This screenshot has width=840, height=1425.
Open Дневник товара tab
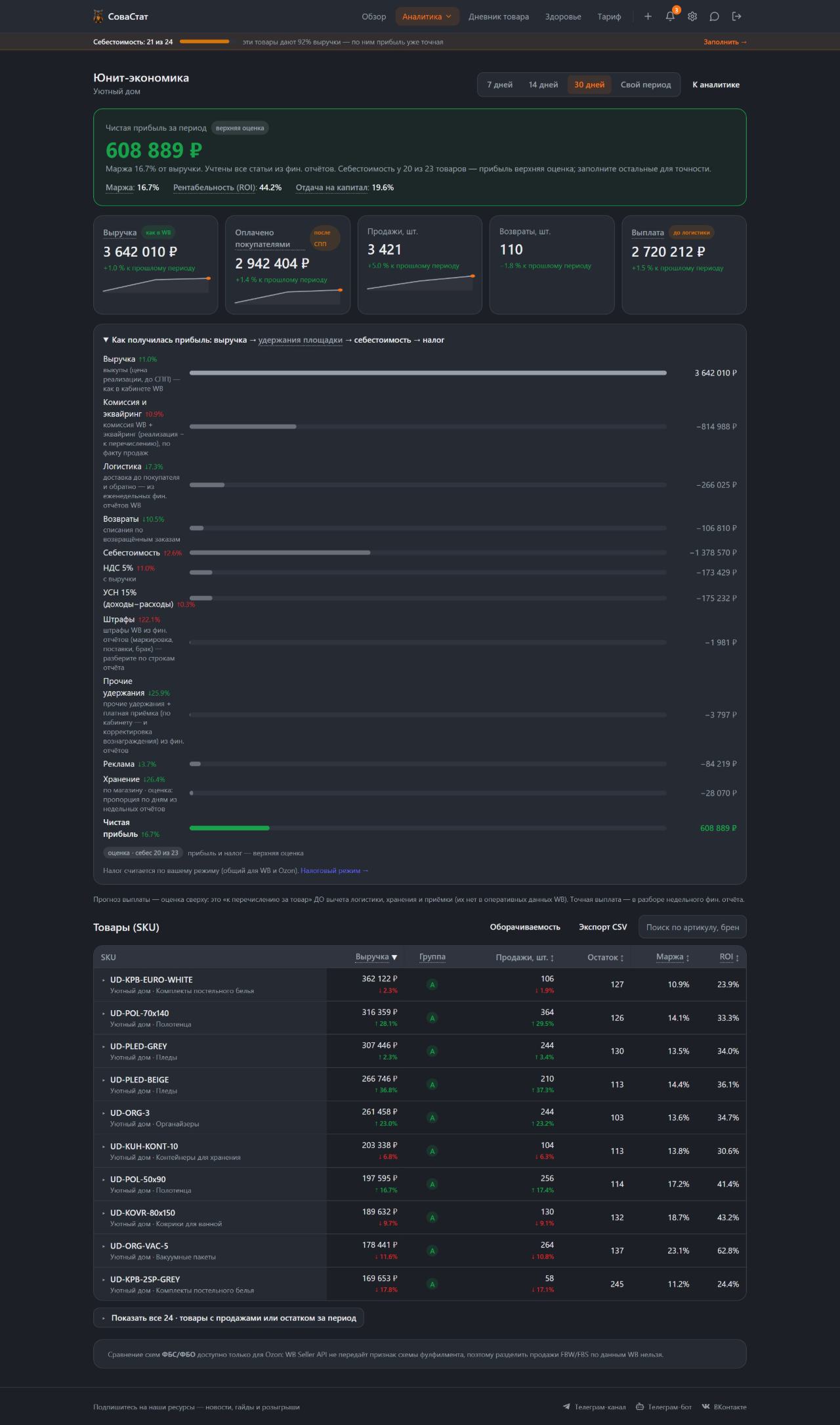tap(499, 16)
